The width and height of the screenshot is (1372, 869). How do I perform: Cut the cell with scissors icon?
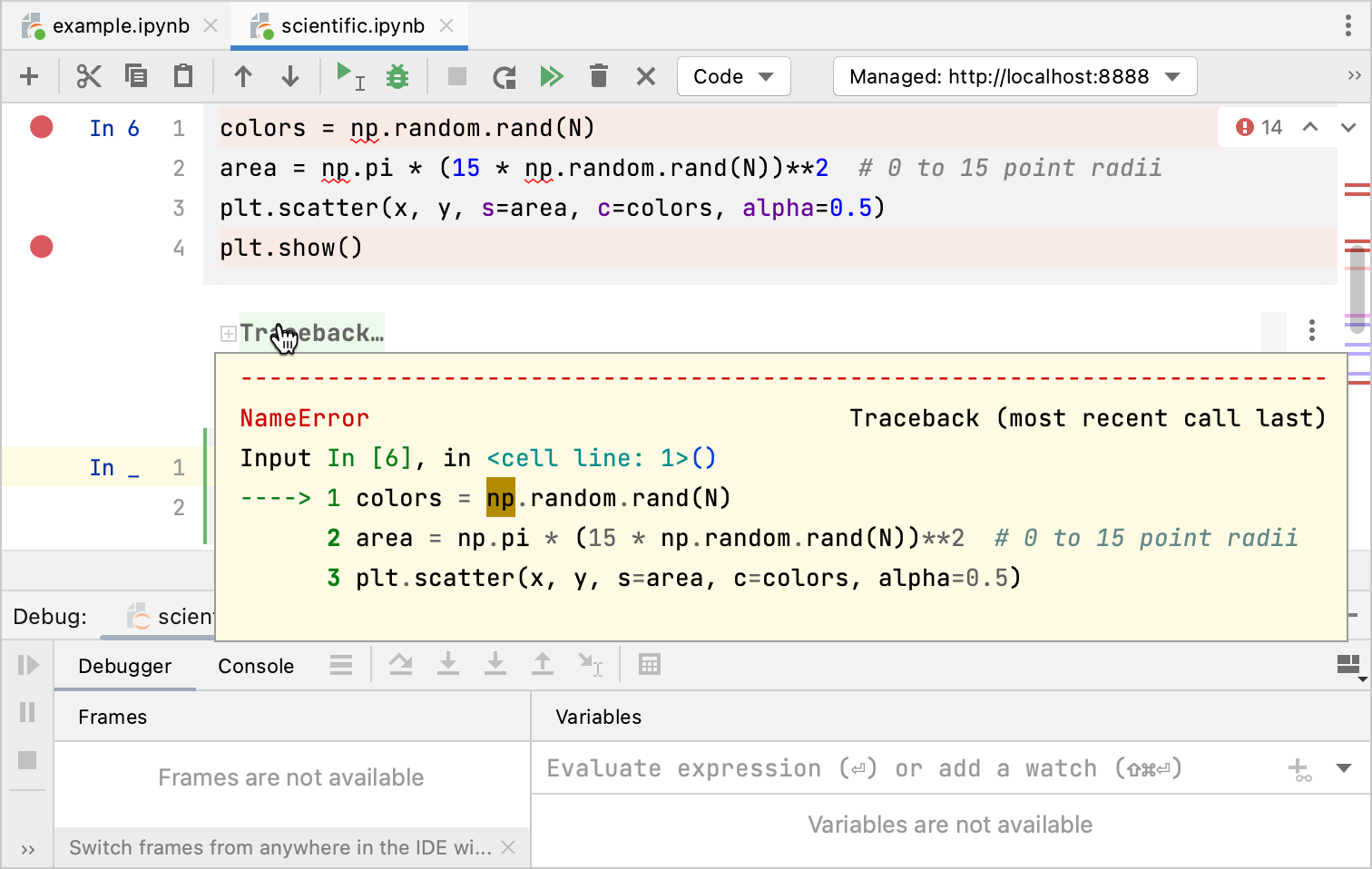coord(89,76)
